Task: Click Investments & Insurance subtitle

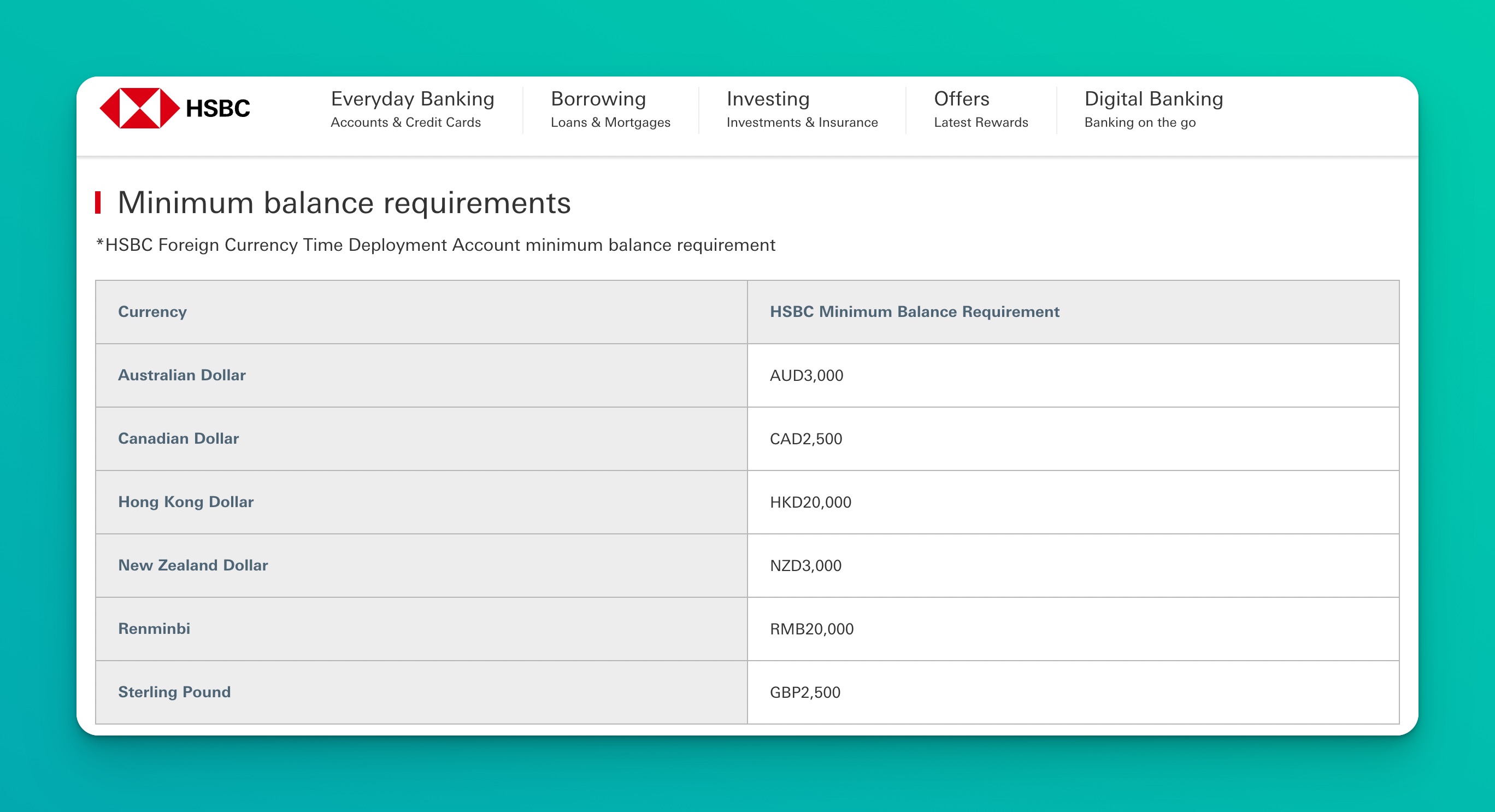Action: 802,122
